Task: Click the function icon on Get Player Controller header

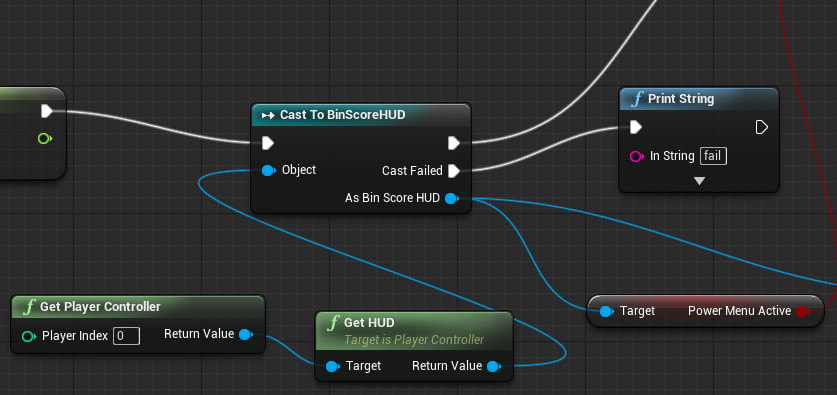Action: pyautogui.click(x=30, y=307)
